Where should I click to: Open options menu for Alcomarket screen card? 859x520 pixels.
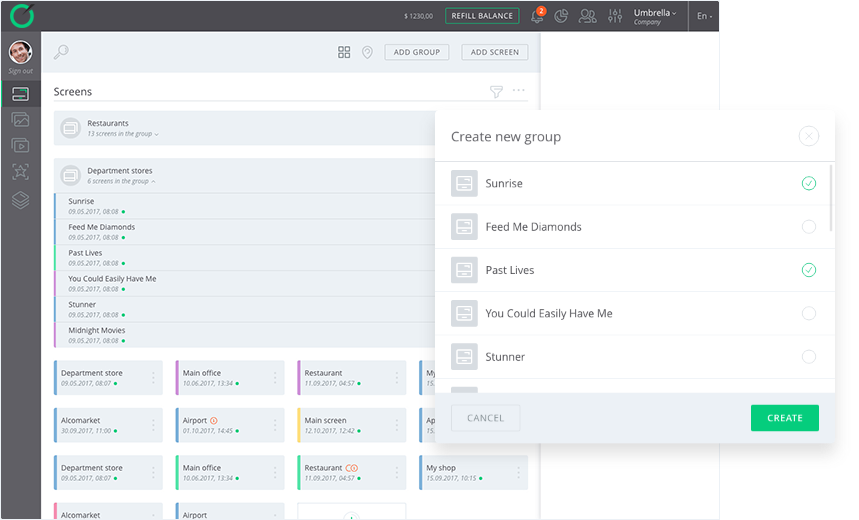coord(153,425)
